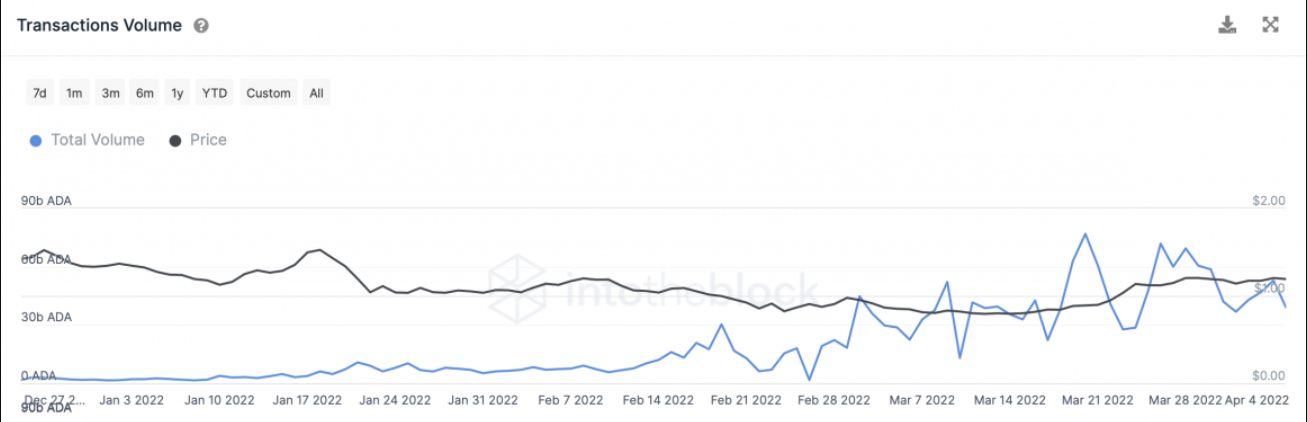The image size is (1307, 422).
Task: Choose the 1y time range
Action: tap(177, 93)
